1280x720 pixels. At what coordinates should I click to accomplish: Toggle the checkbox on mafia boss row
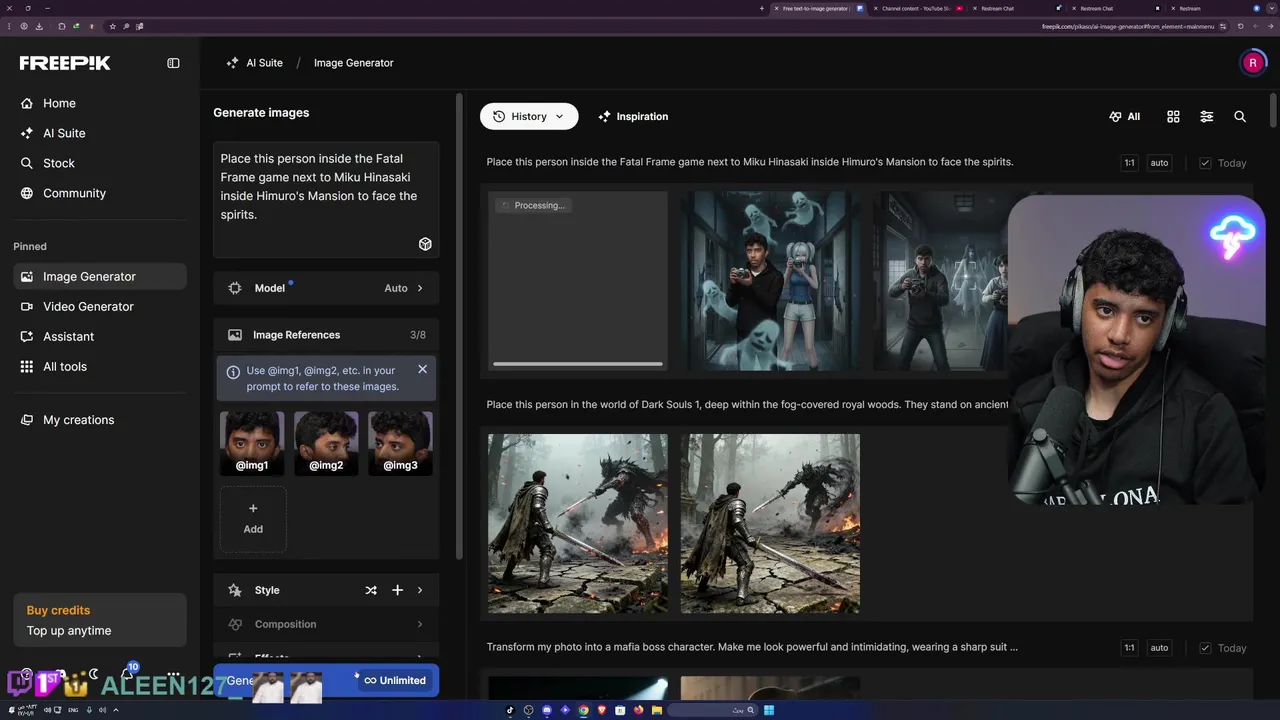[1205, 648]
